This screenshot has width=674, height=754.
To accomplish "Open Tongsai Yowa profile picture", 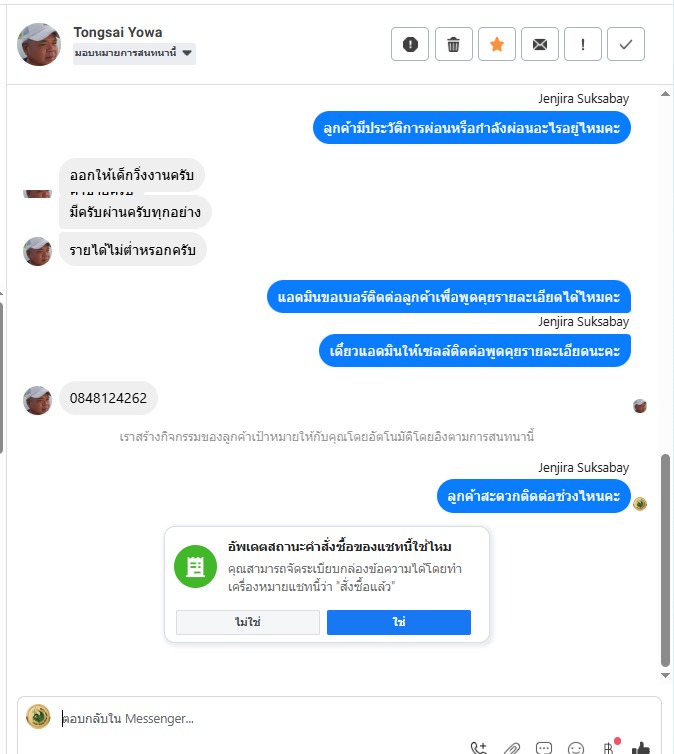I will click(x=38, y=44).
